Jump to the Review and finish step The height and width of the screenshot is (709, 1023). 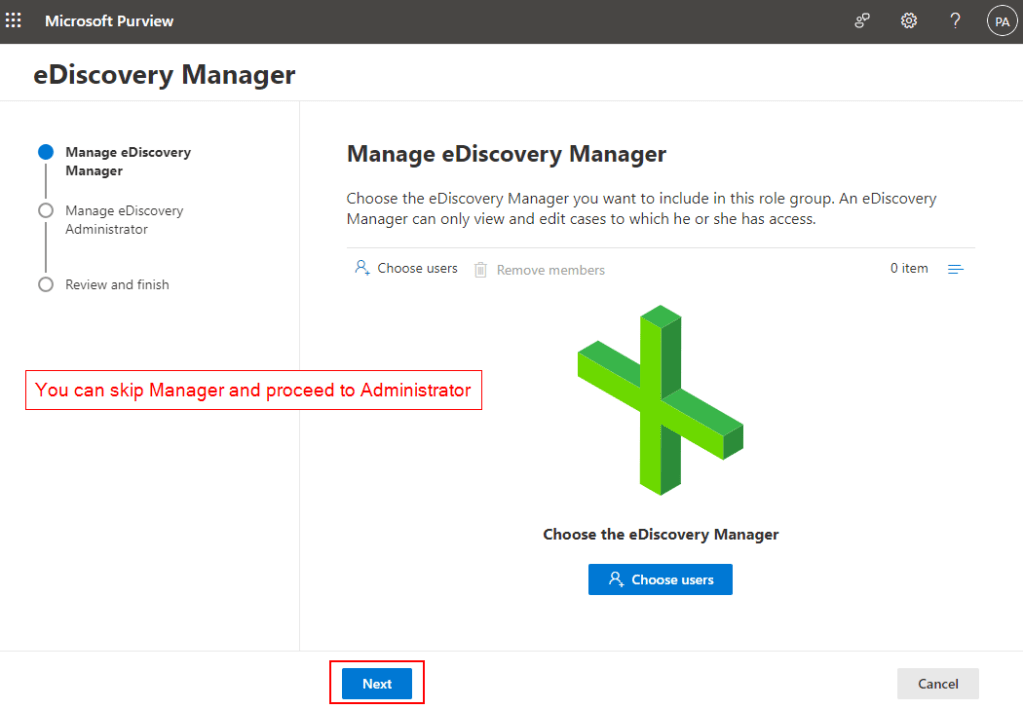[117, 285]
